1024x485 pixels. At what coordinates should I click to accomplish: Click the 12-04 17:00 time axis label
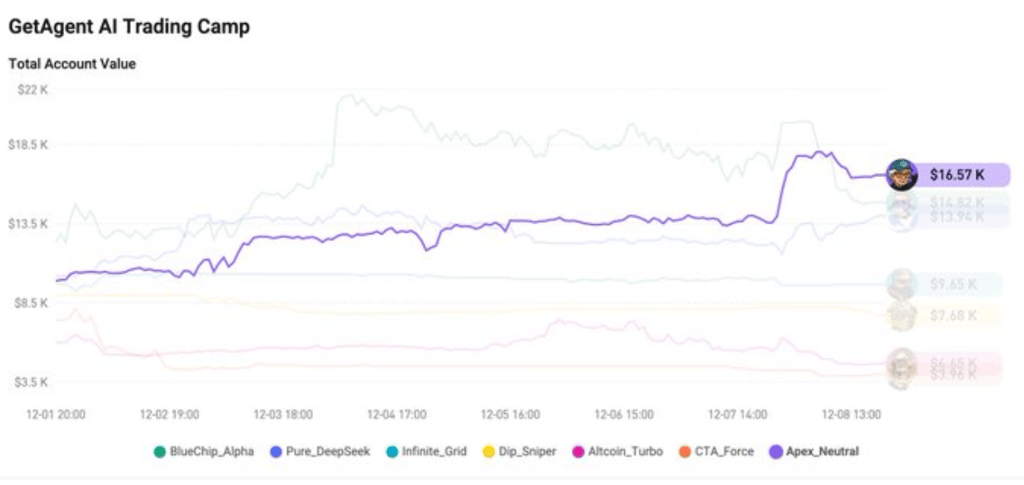398,413
